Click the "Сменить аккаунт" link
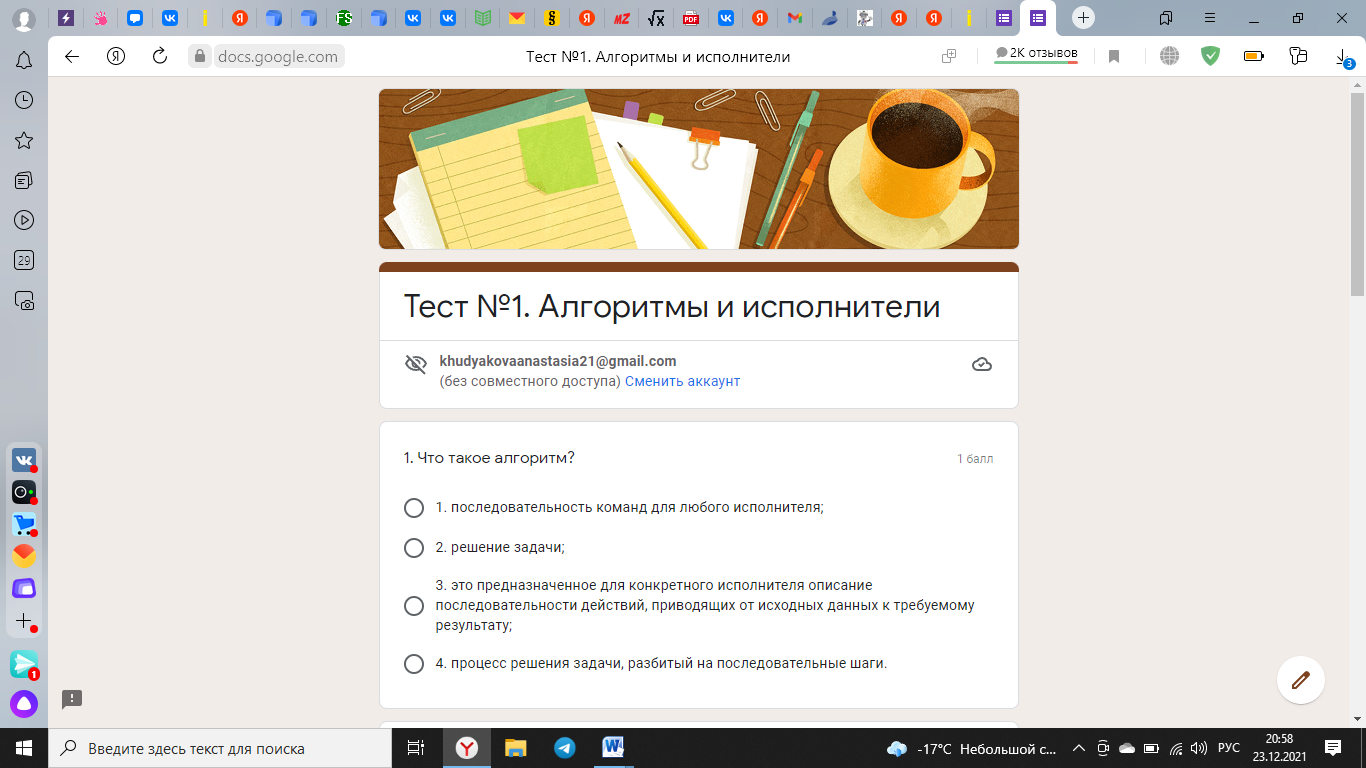Image resolution: width=1366 pixels, height=768 pixels. (682, 381)
